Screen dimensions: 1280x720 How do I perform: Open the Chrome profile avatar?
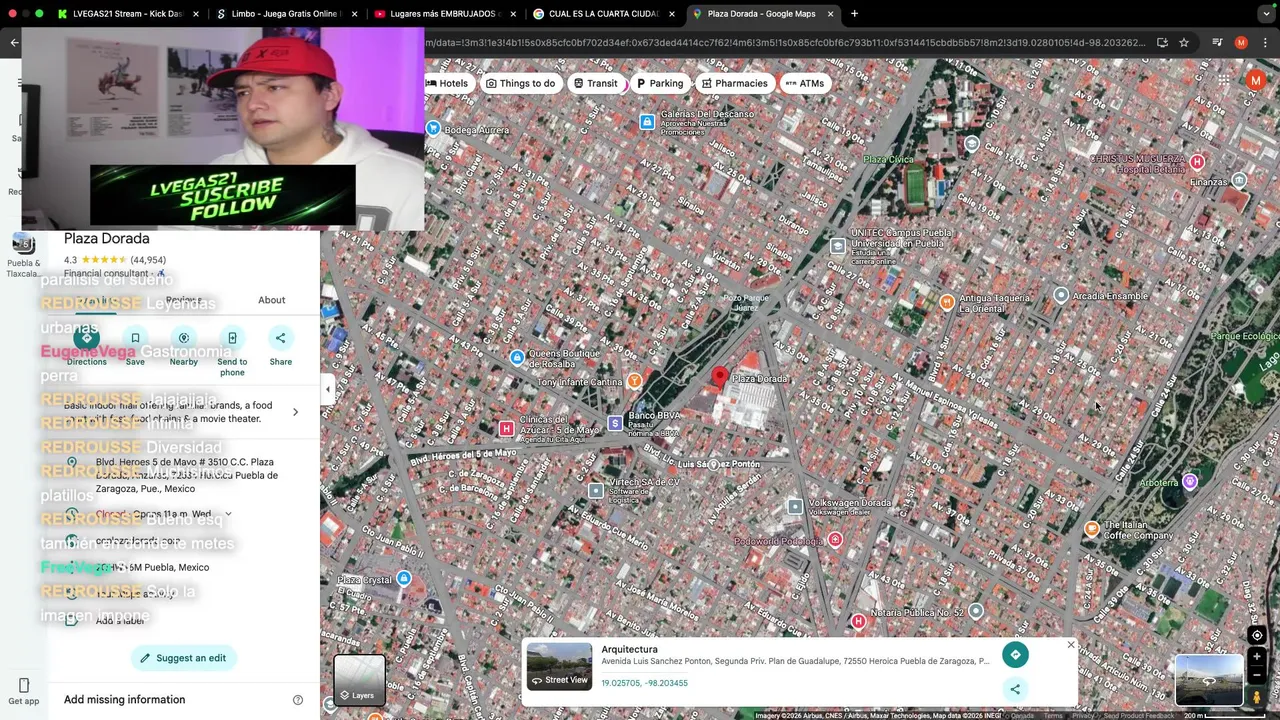point(1241,43)
